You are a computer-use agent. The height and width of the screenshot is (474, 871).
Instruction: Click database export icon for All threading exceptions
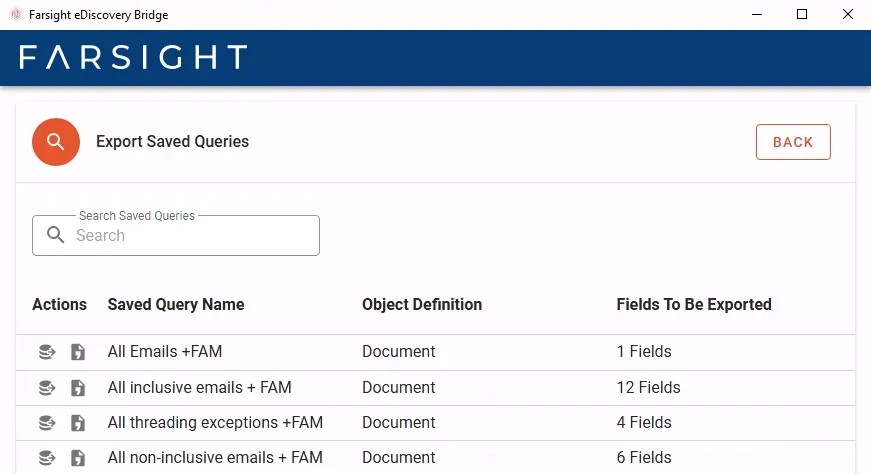46,423
